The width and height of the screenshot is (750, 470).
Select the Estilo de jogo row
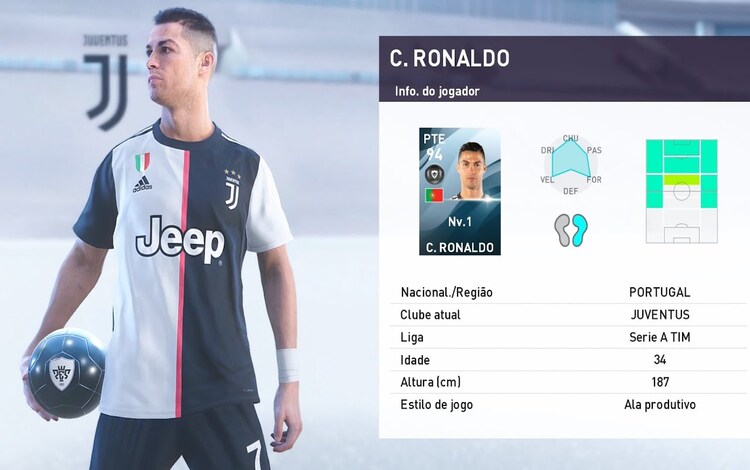[568, 404]
